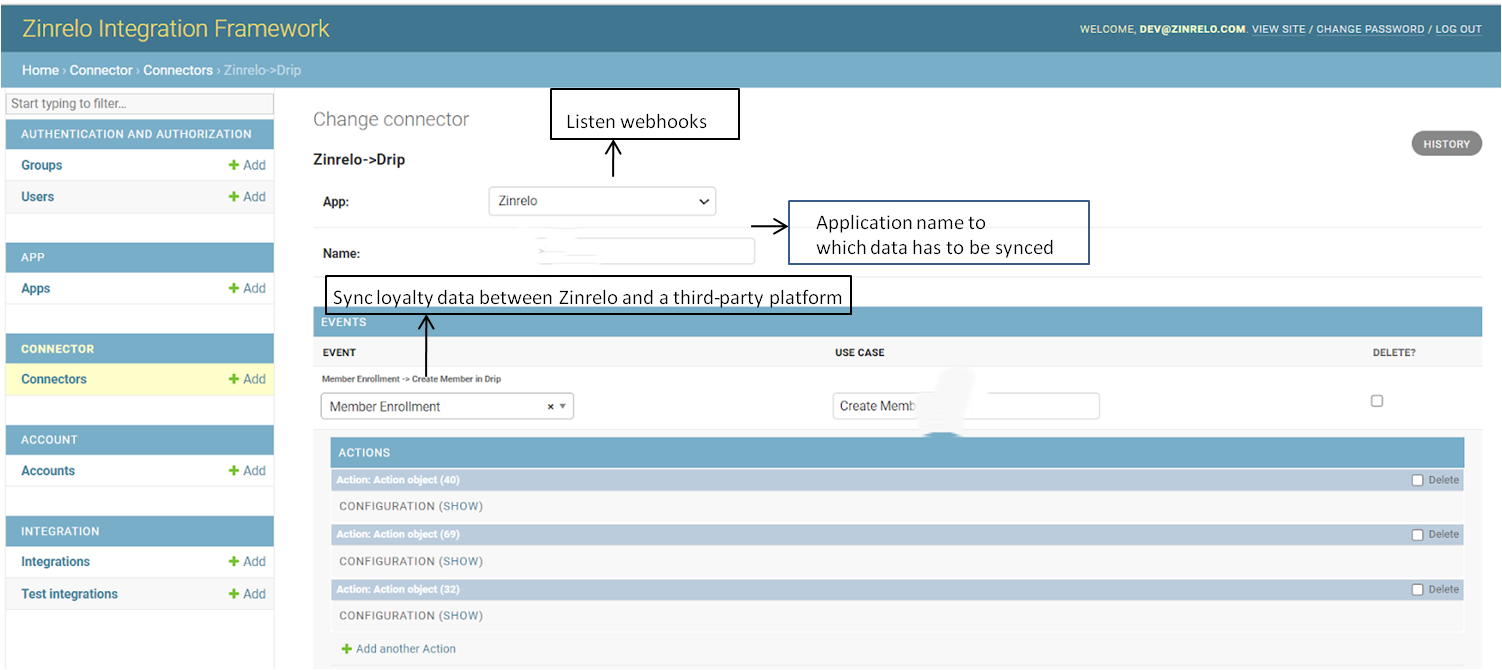Click the HISTORY button
Screen dimensions: 1502x670
pos(1446,144)
